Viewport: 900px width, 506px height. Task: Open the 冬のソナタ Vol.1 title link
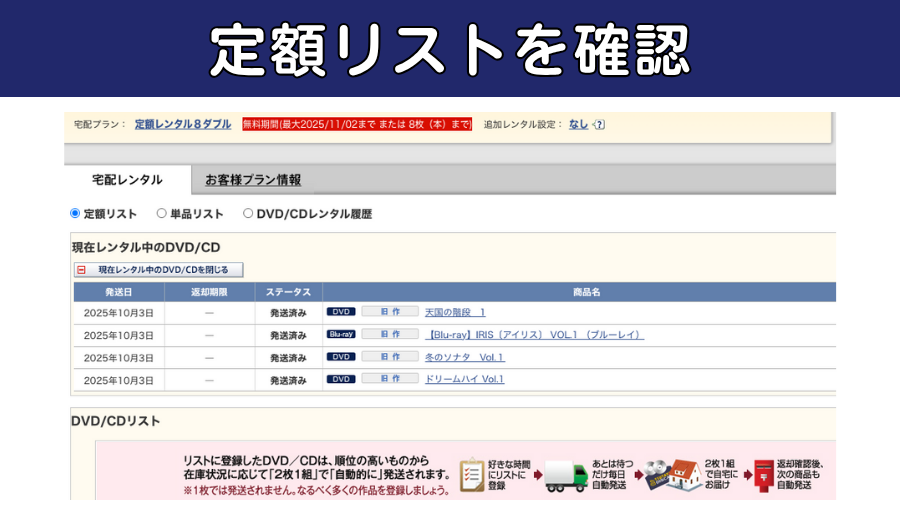[464, 357]
